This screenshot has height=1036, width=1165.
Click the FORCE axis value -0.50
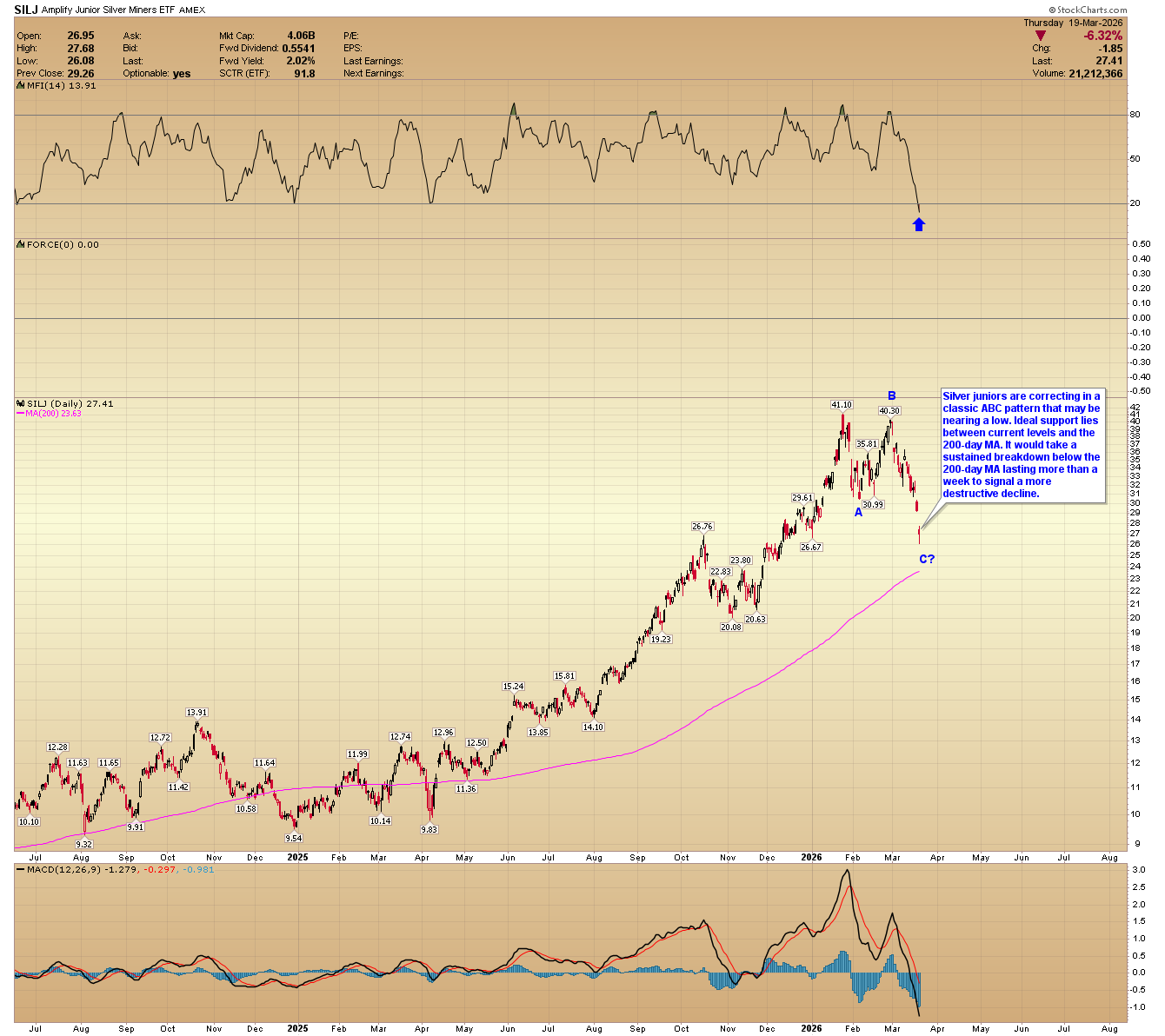[x=1140, y=392]
